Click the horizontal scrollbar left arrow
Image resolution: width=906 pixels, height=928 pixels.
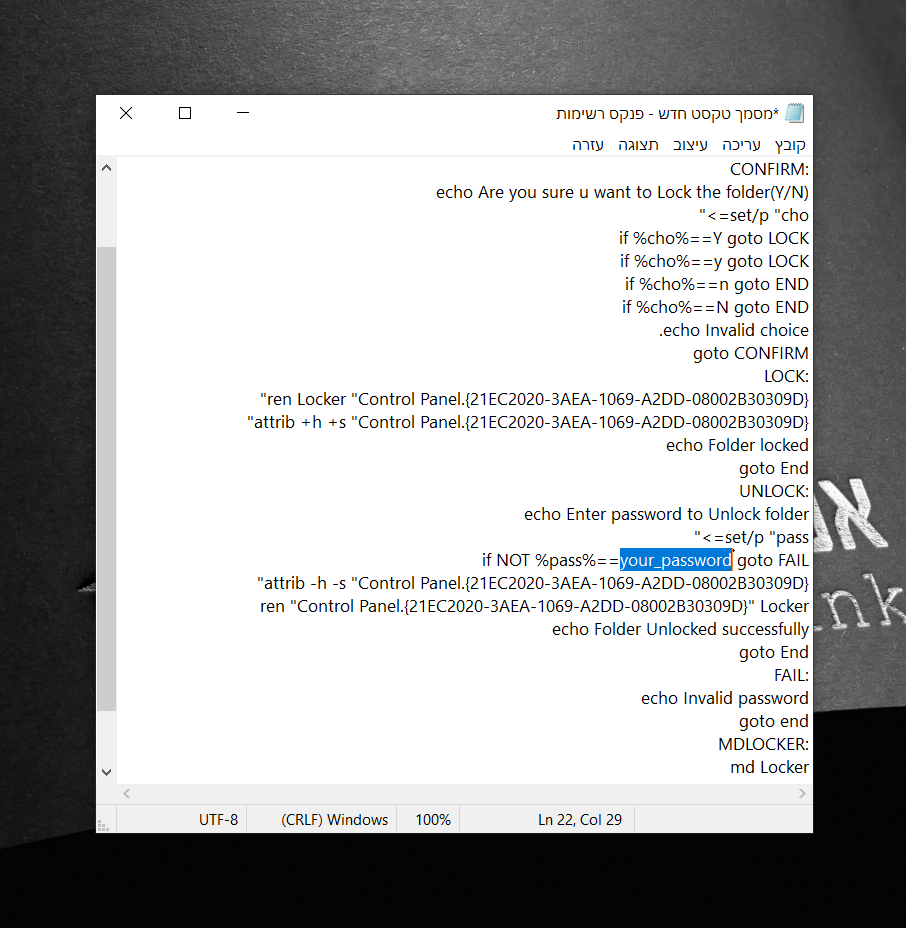pos(127,794)
